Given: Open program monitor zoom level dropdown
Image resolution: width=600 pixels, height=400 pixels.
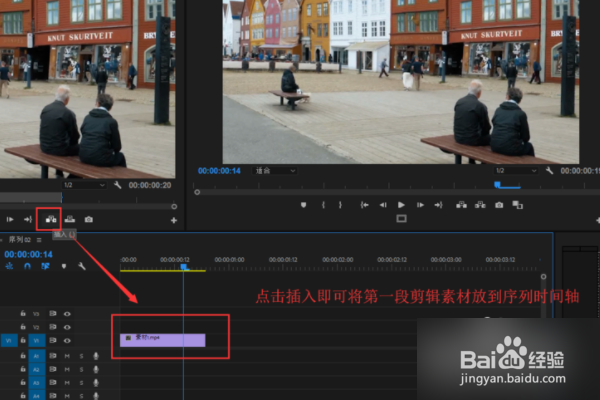Looking at the screenshot, I should click(274, 171).
